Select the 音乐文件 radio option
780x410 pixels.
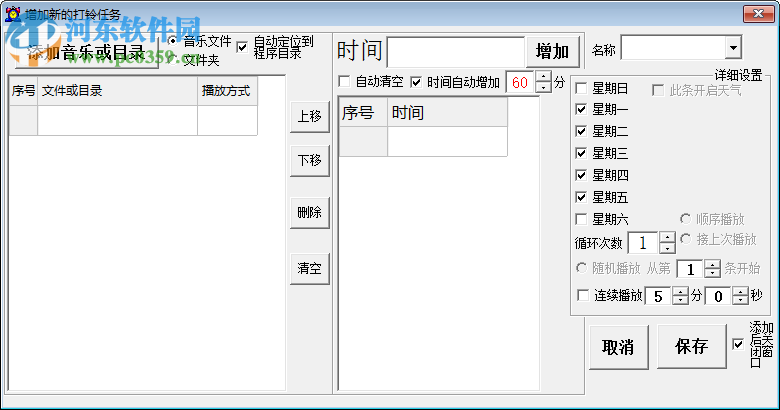pyautogui.click(x=173, y=41)
